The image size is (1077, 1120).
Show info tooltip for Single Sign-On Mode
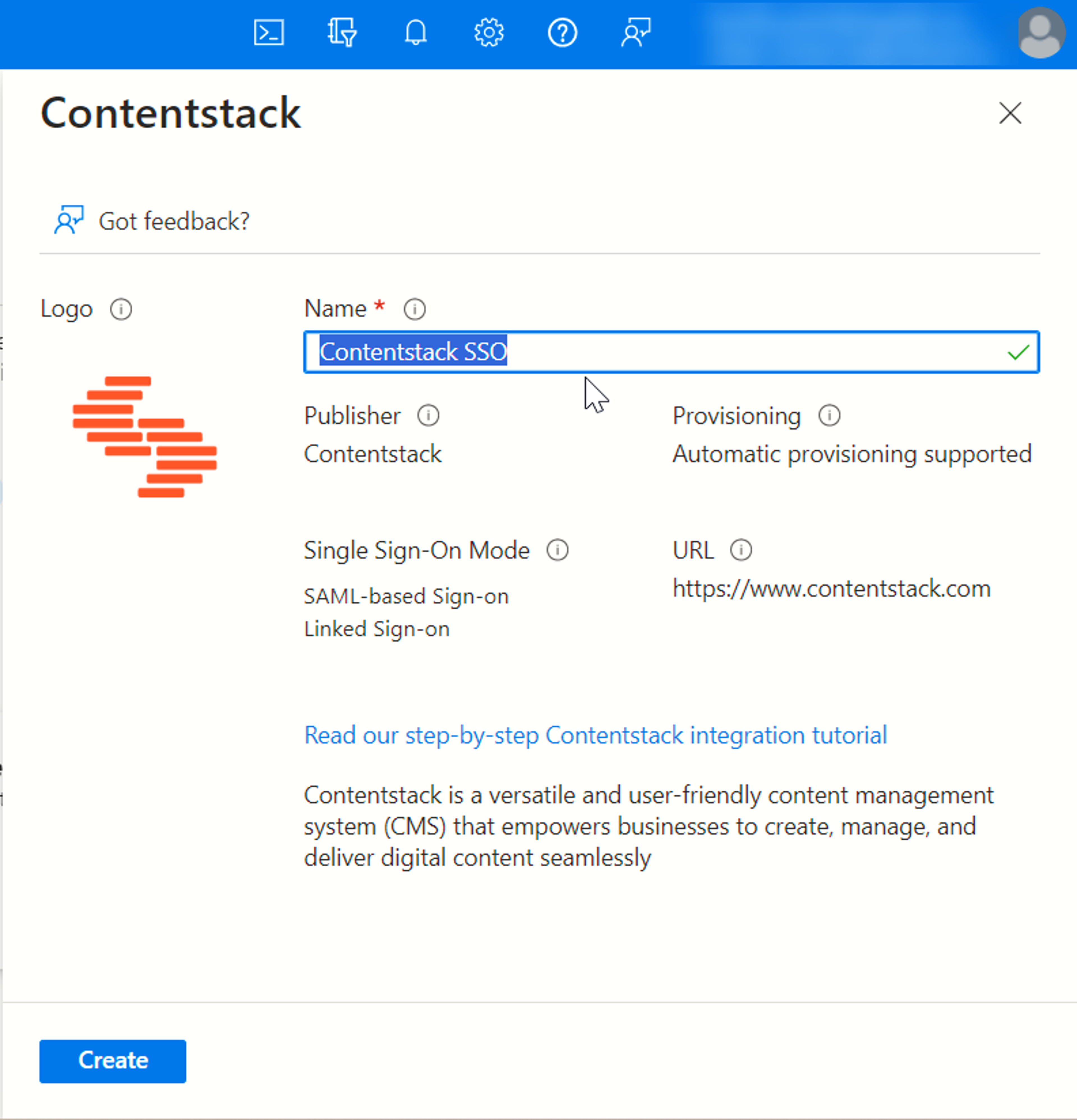click(x=557, y=550)
